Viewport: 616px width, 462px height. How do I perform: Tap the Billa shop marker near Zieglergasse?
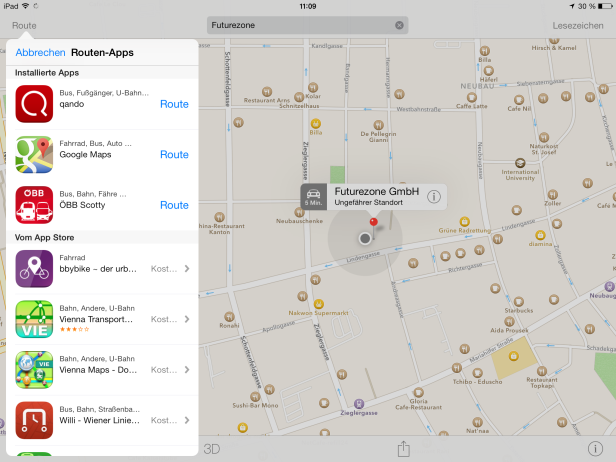[315, 124]
